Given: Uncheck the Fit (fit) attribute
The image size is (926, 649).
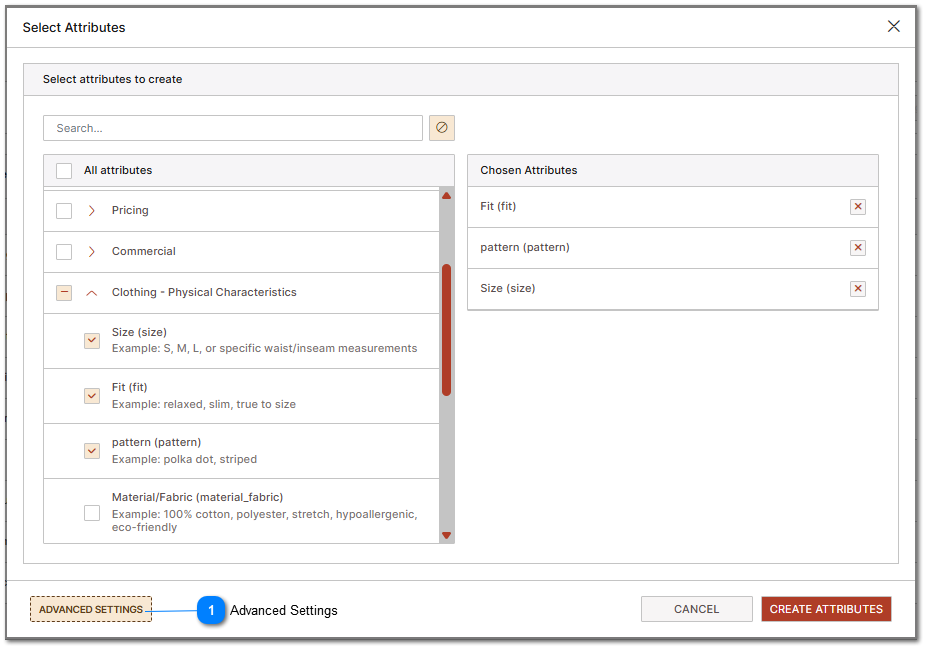Looking at the screenshot, I should (x=92, y=395).
